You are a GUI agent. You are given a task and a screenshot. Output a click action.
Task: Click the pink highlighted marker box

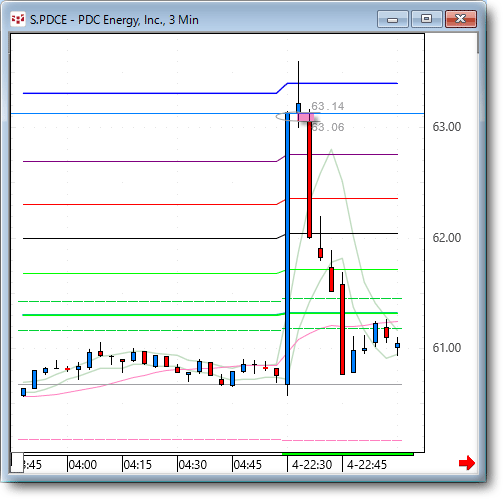[306, 117]
